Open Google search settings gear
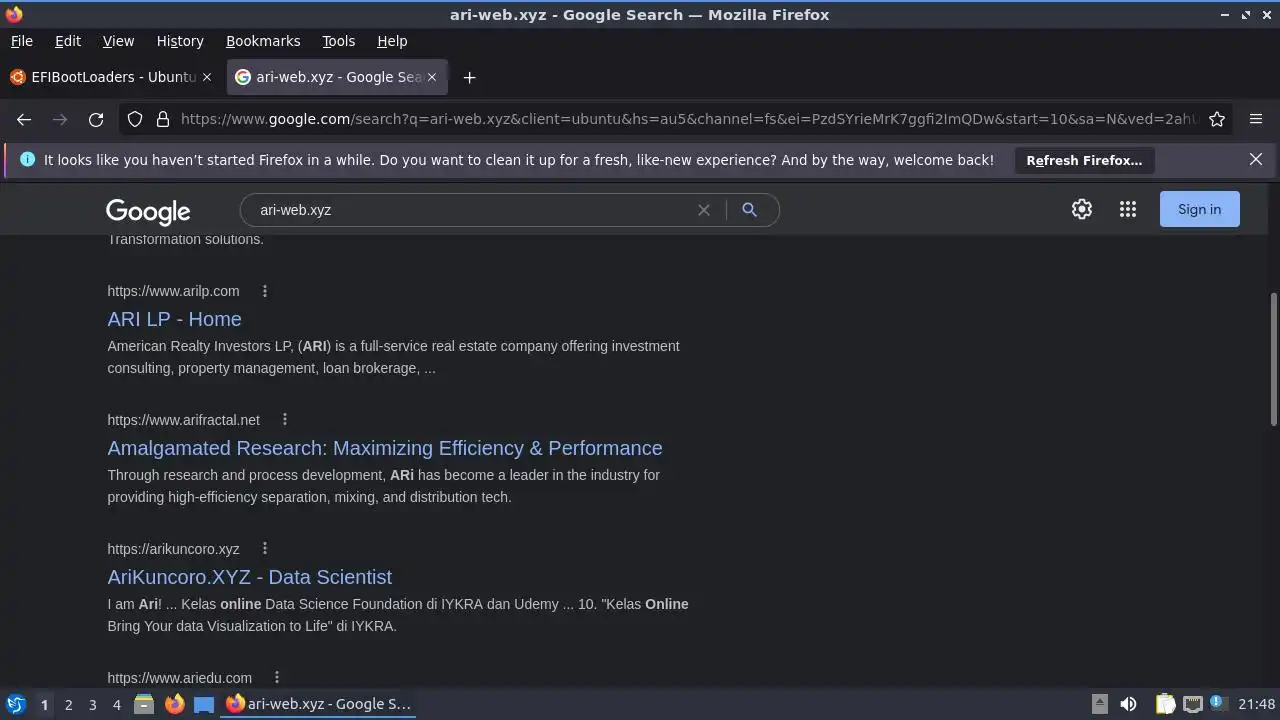 (1082, 209)
